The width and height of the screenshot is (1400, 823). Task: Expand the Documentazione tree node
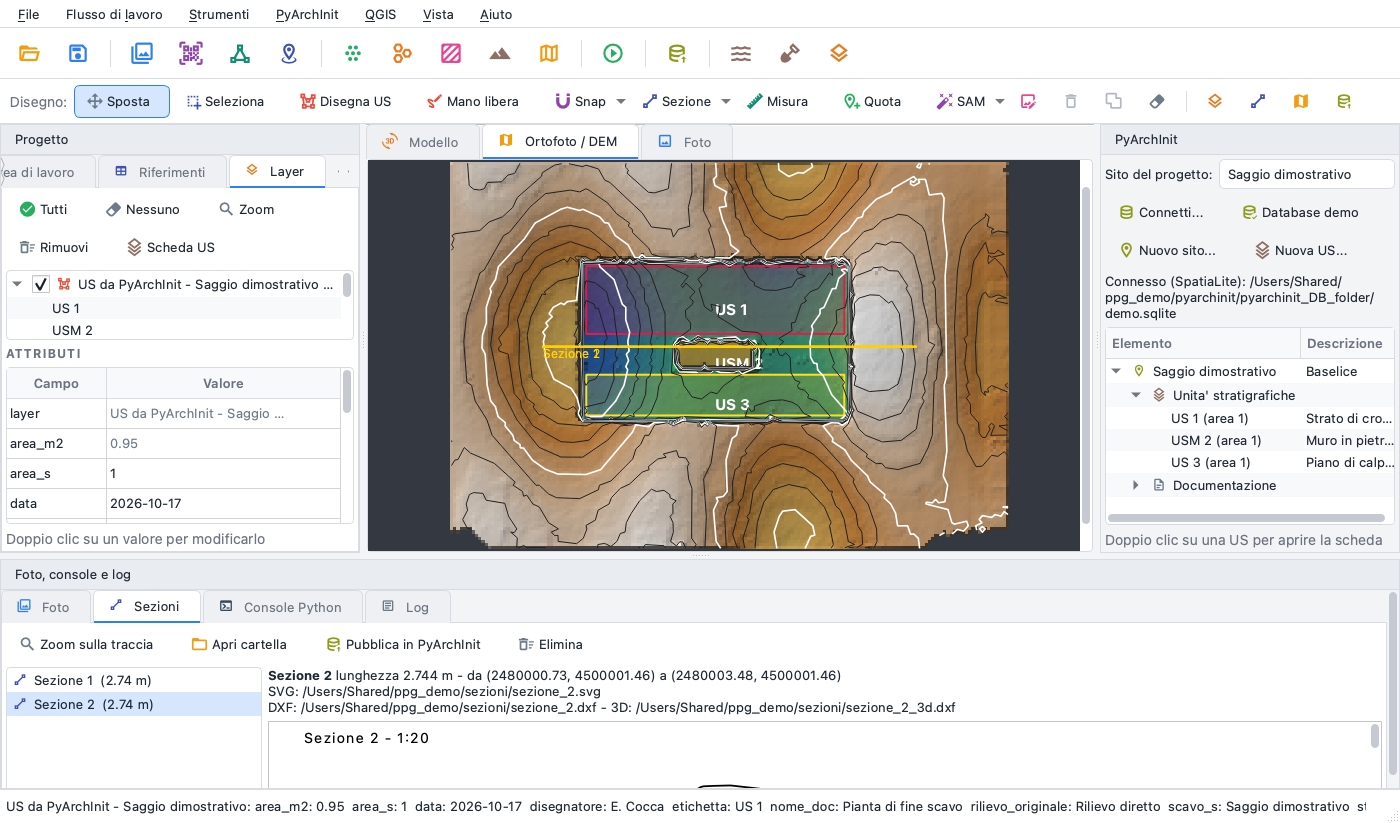[x=1136, y=485]
